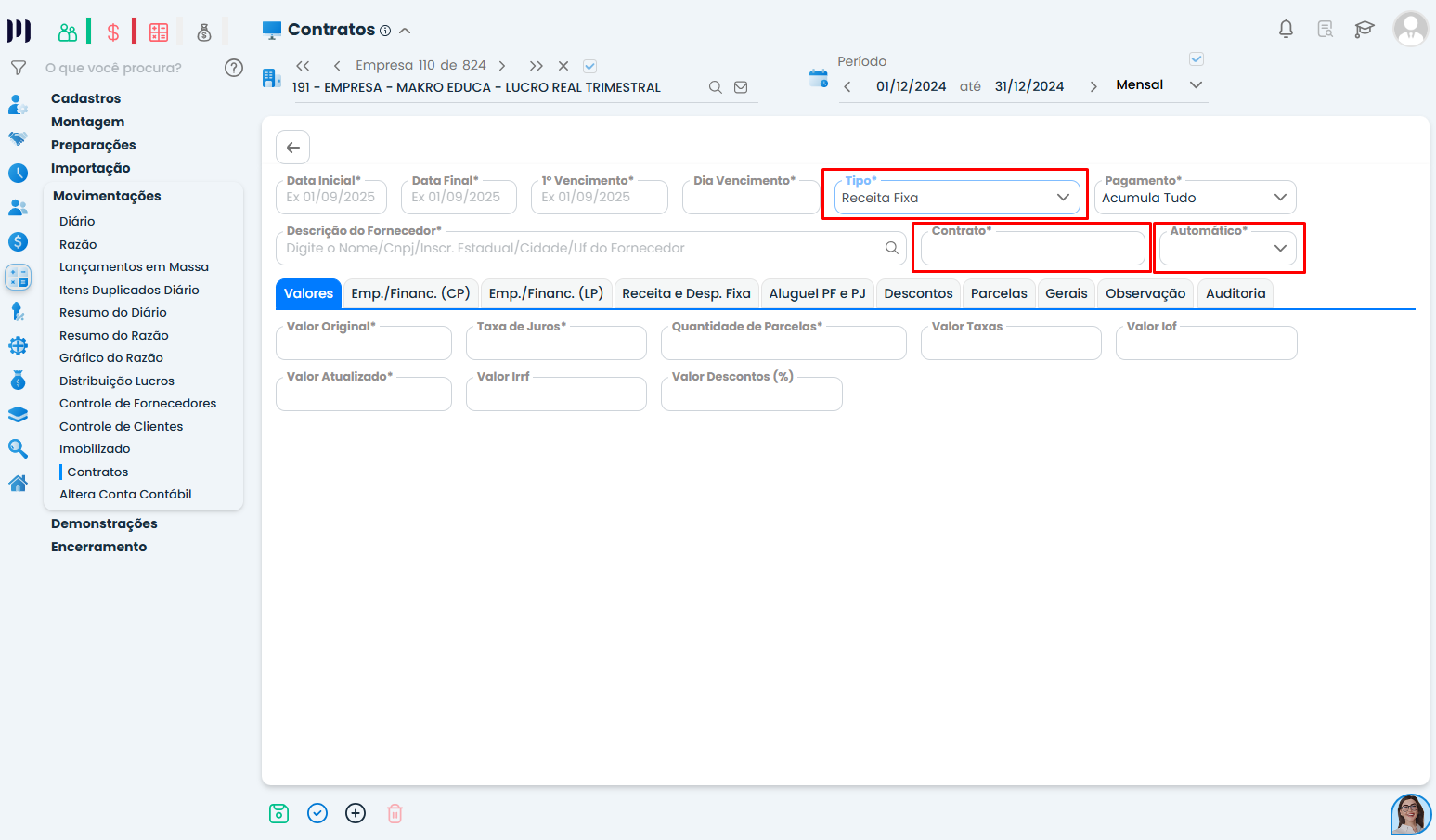
Task: Select Distribuição Lucros menu entry
Action: pos(117,381)
